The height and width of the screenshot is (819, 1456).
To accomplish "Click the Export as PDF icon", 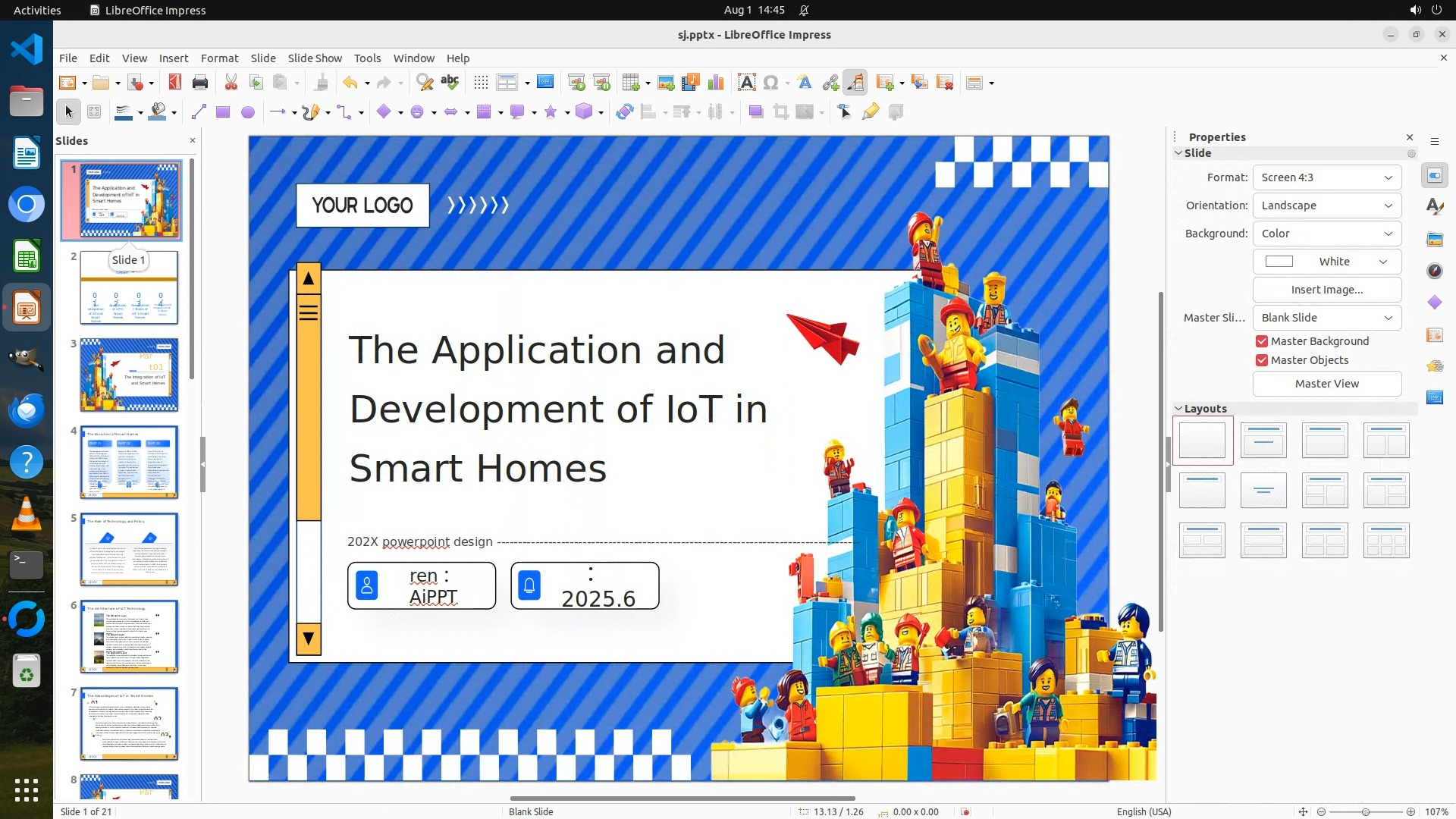I will [175, 83].
